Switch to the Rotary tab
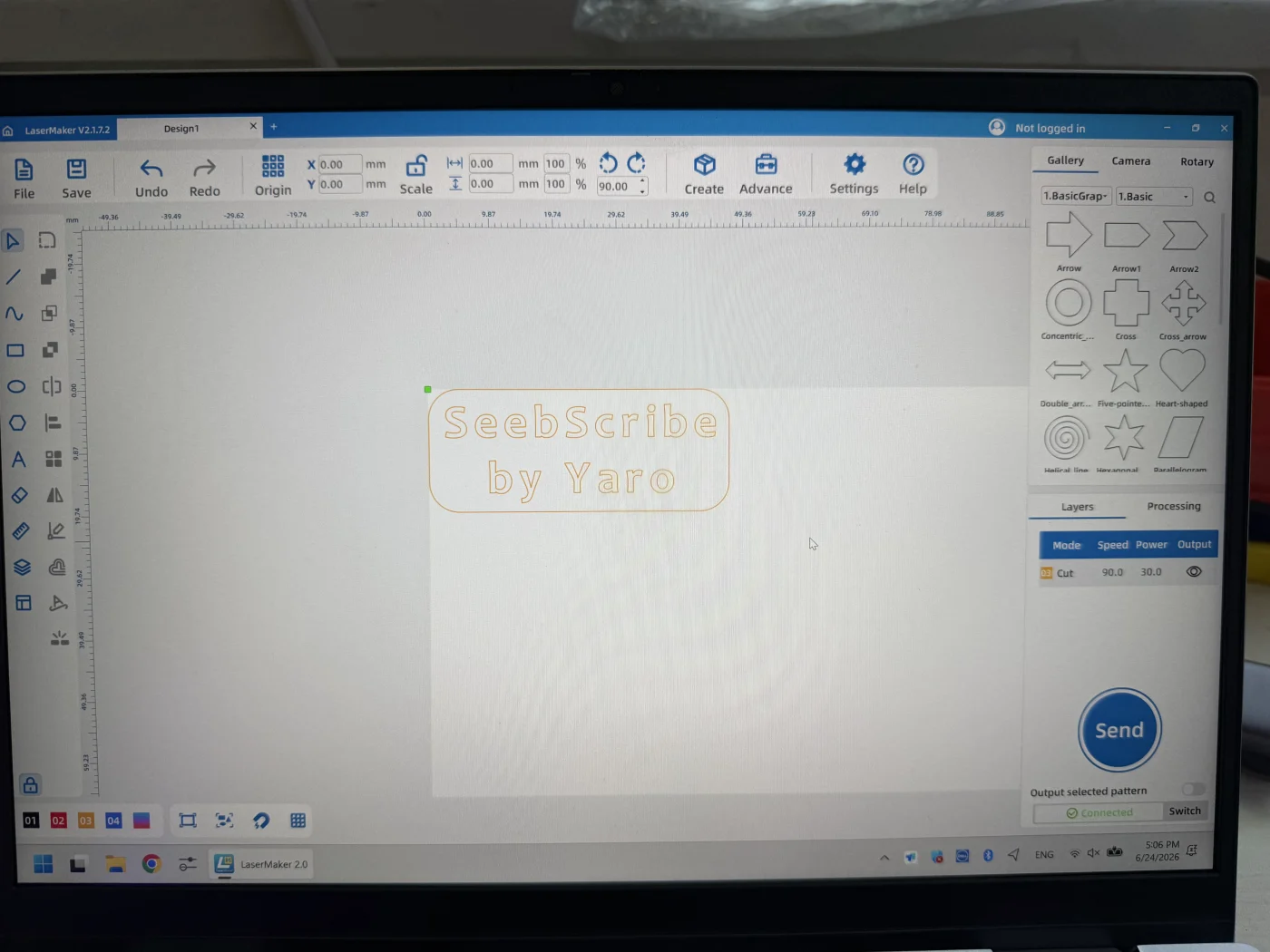Image resolution: width=1270 pixels, height=952 pixels. click(x=1197, y=162)
